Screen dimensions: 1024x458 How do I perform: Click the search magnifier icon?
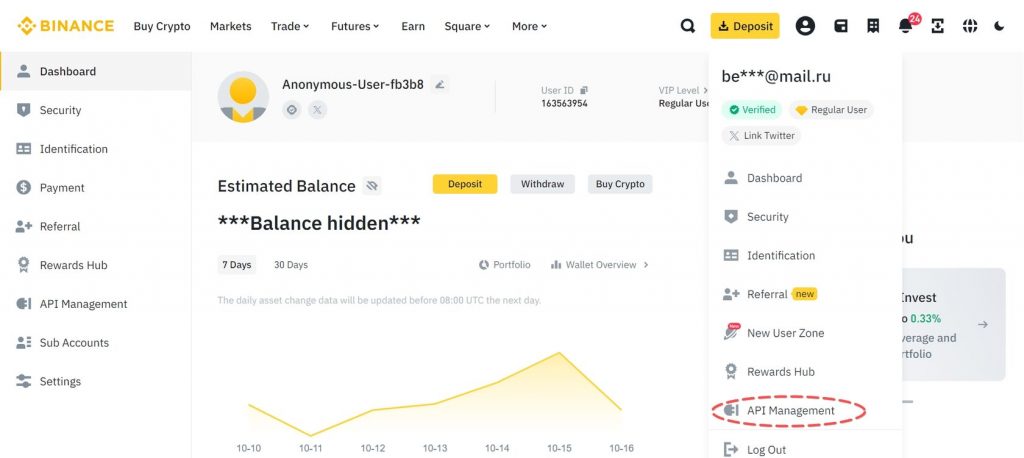pyautogui.click(x=688, y=26)
